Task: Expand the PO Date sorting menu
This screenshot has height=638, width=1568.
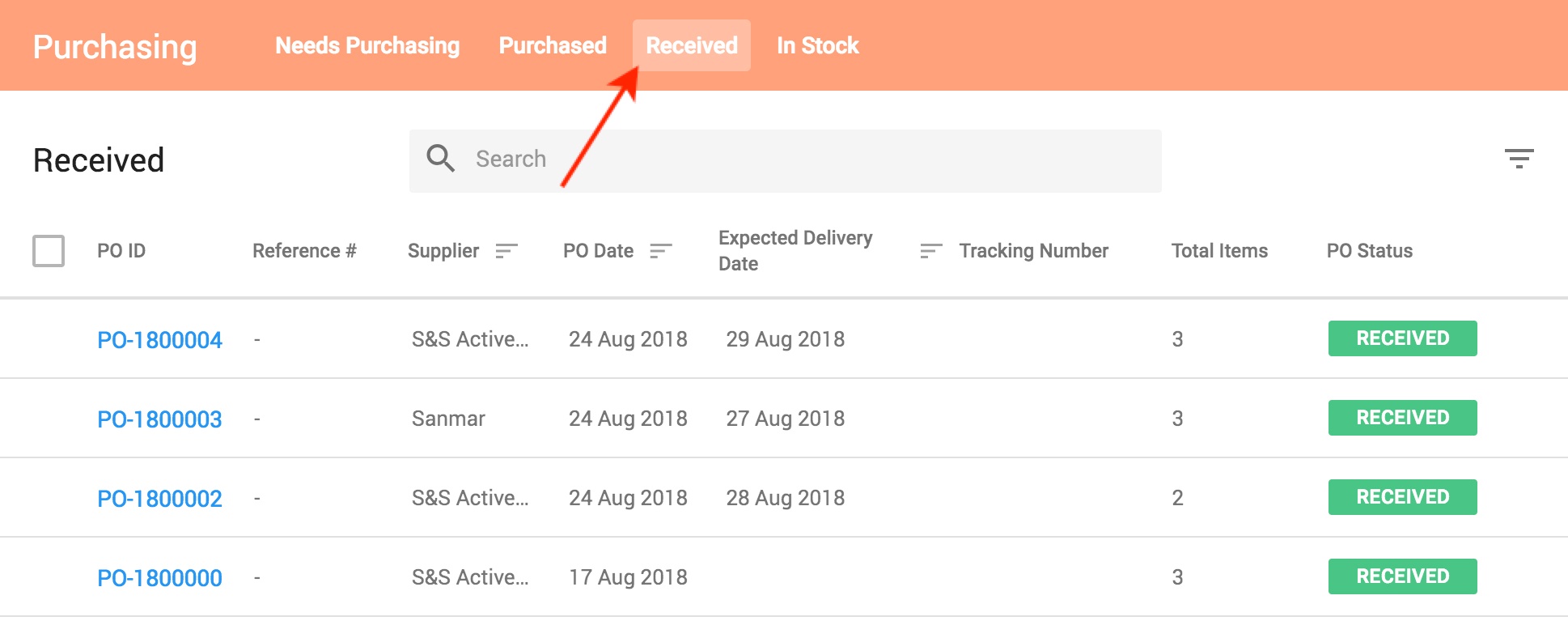Action: [x=660, y=251]
